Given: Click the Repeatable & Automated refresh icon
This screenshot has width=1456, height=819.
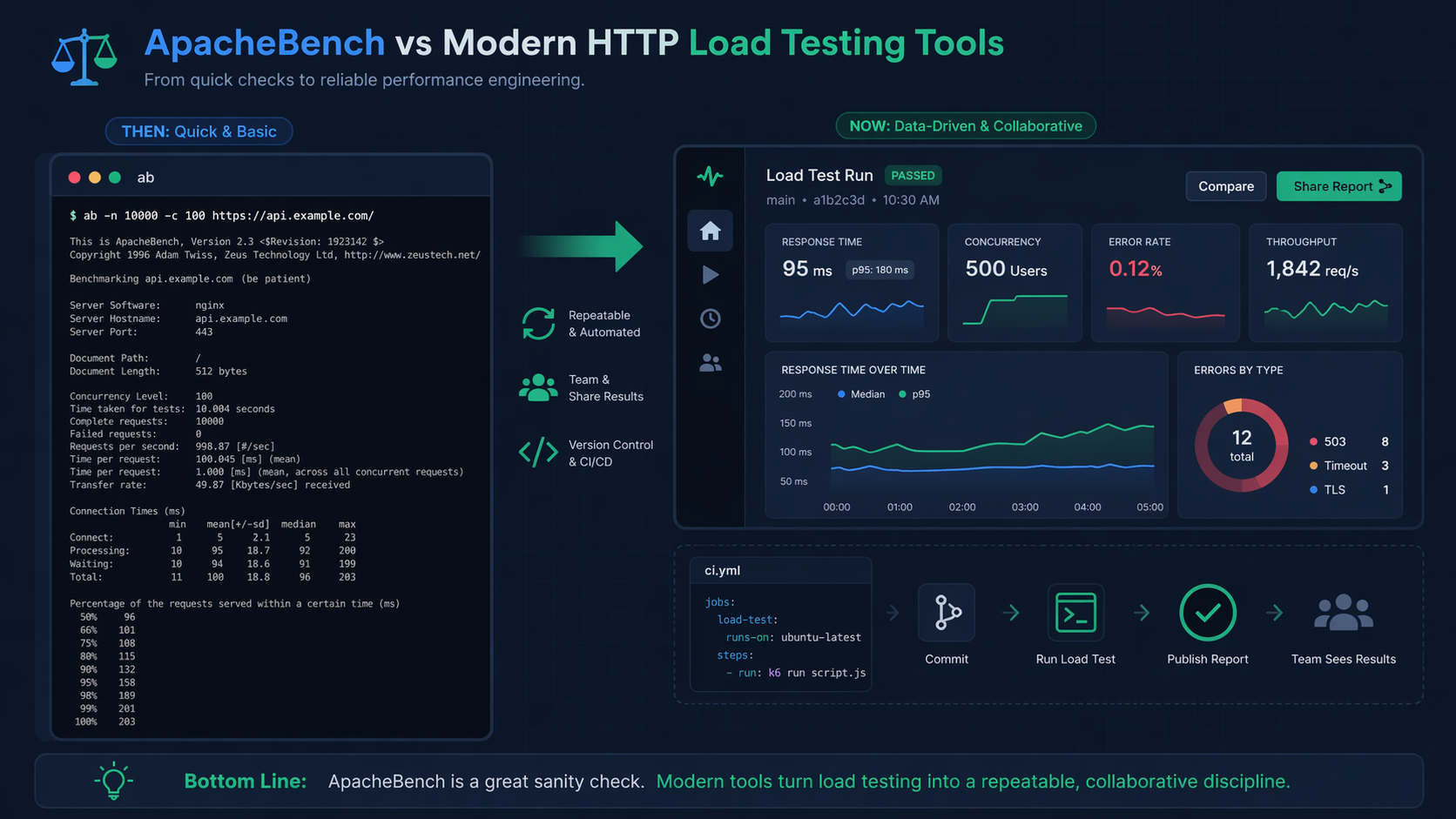Looking at the screenshot, I should tap(537, 323).
